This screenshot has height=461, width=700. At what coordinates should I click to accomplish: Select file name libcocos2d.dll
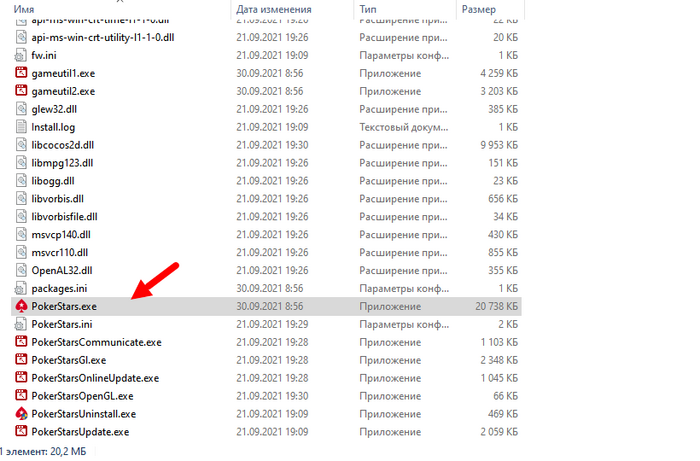[62, 145]
